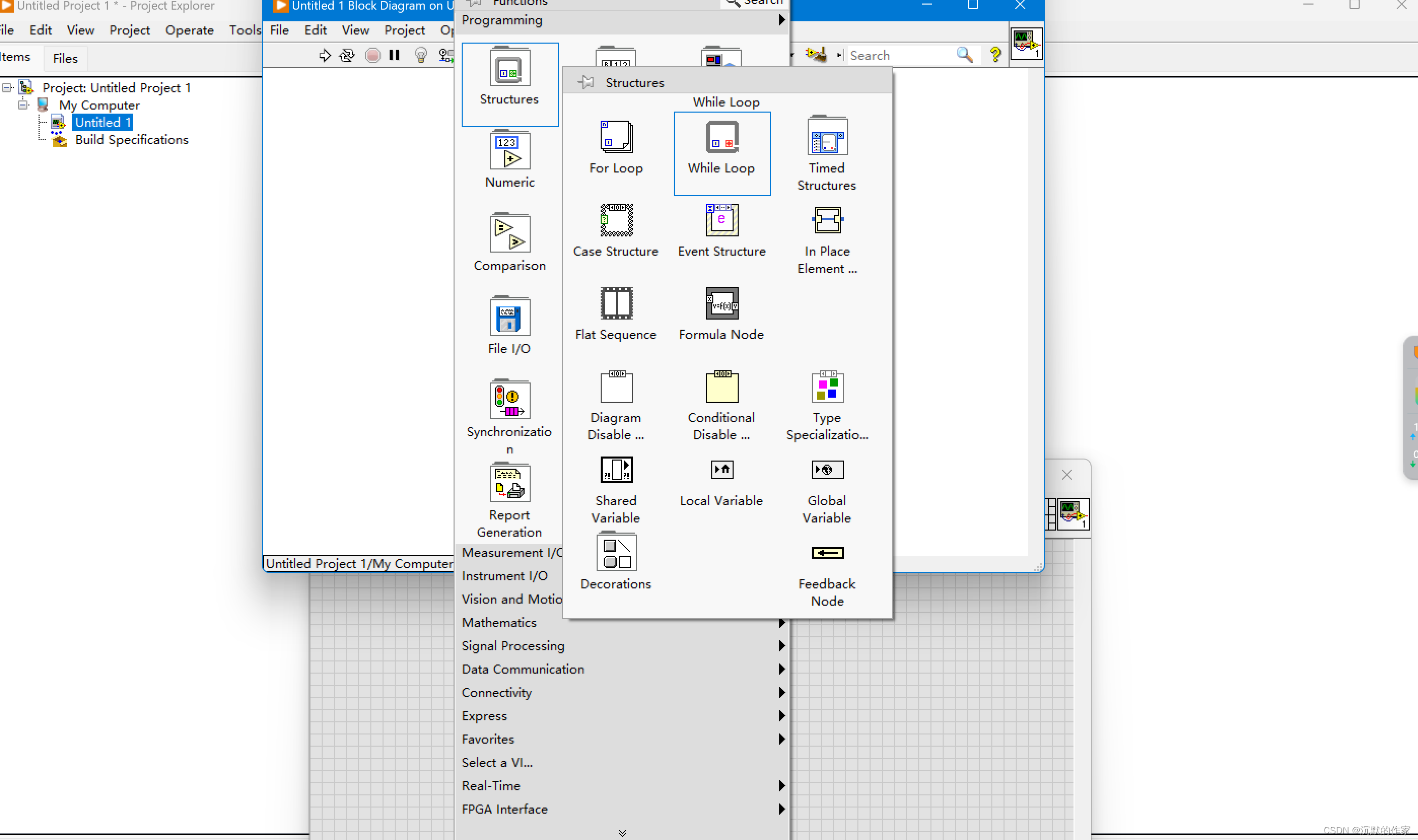Toggle the Pause button in the toolbar
This screenshot has height=840, width=1418.
coord(395,55)
